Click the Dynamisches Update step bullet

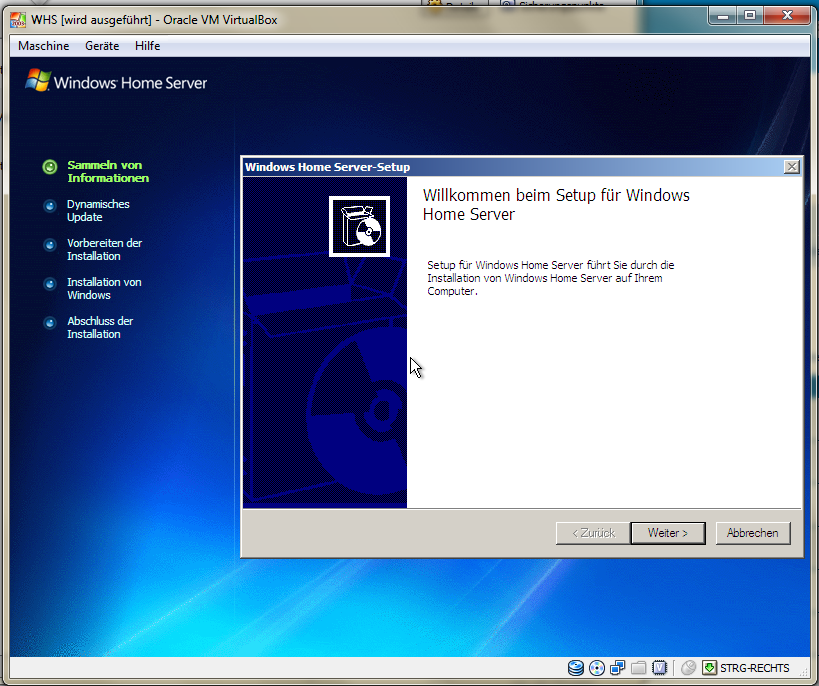(50, 206)
